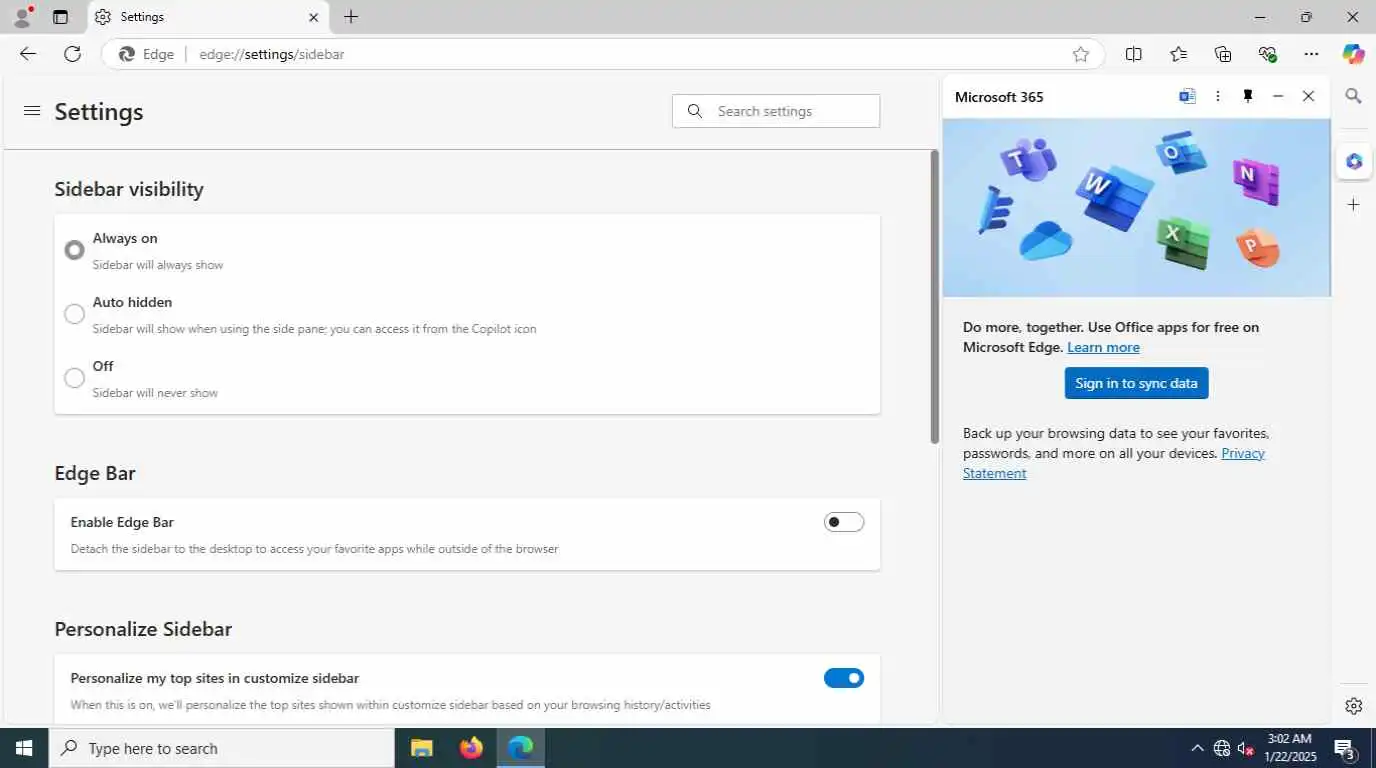Toggle Enable Edge Bar switch
Viewport: 1376px width, 768px height.
pos(844,522)
